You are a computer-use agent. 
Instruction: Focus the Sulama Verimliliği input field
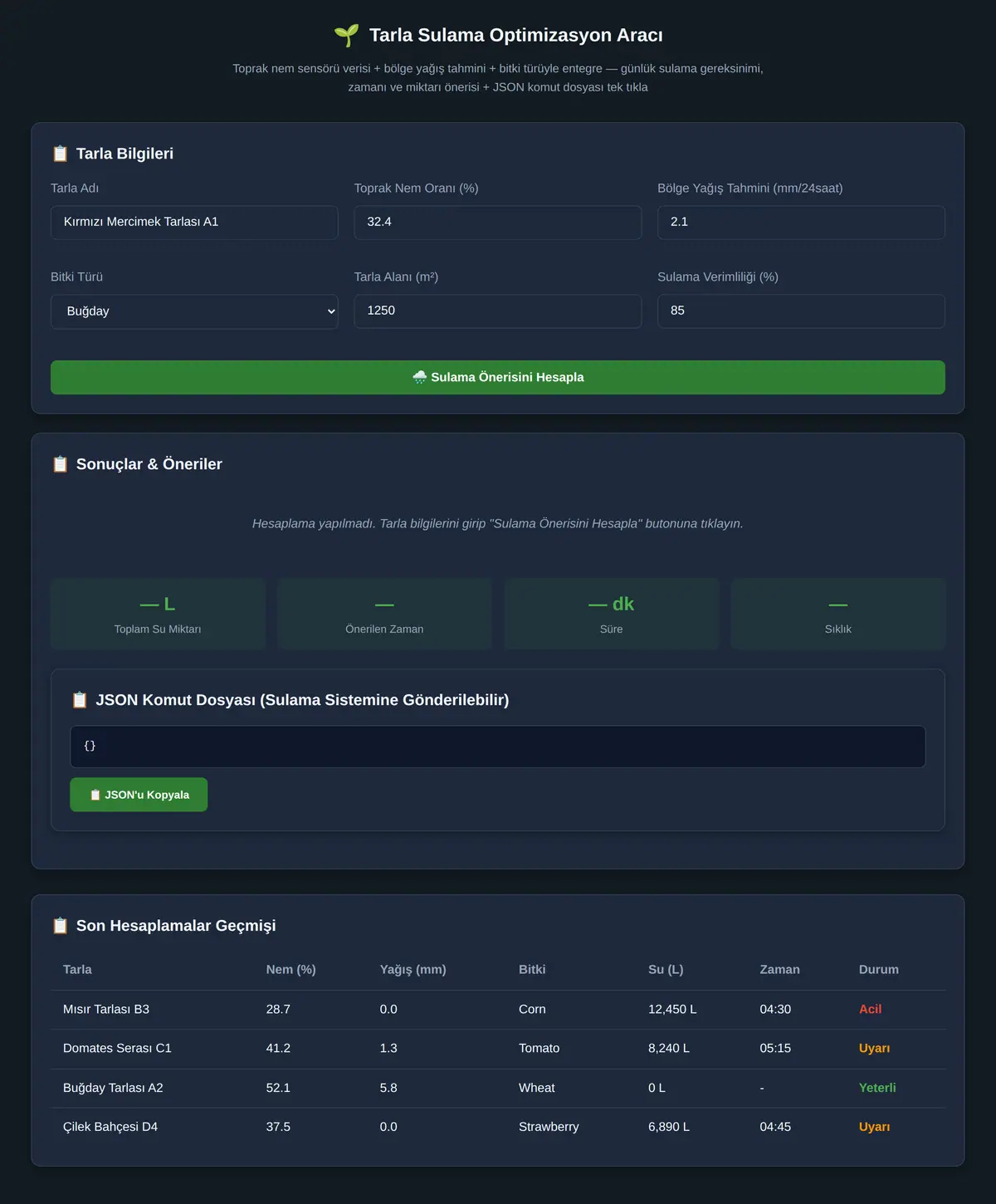801,311
